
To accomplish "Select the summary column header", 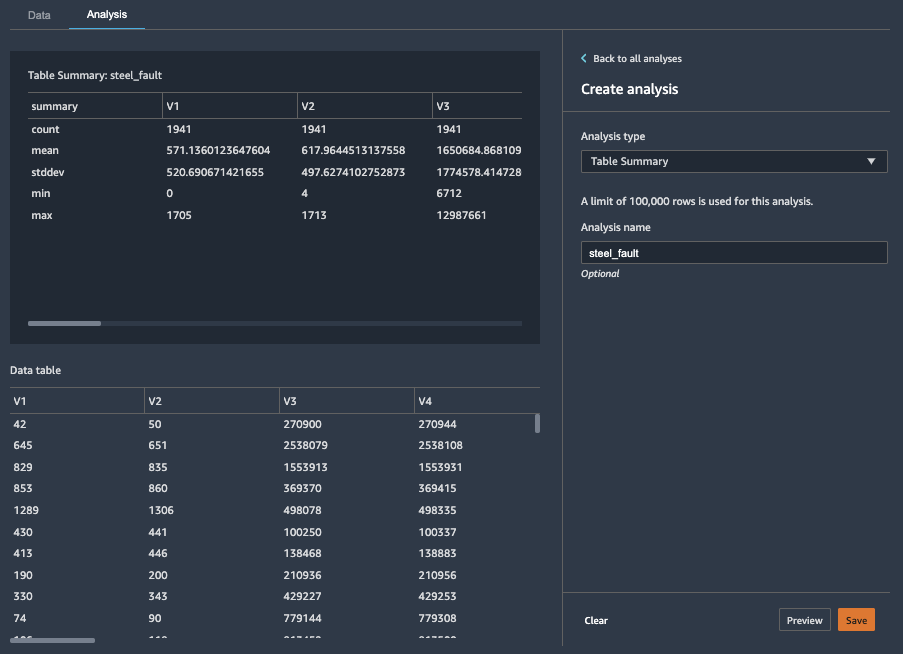I will tap(55, 106).
